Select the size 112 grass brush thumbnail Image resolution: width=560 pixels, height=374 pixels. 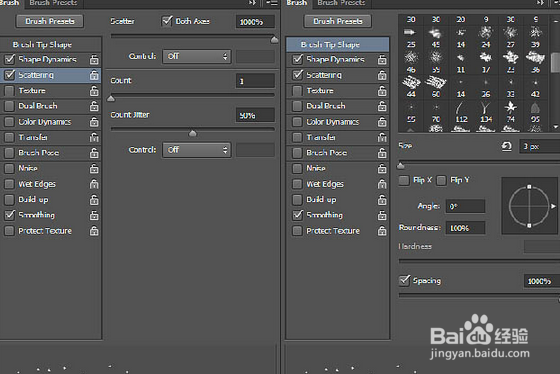(x=461, y=107)
